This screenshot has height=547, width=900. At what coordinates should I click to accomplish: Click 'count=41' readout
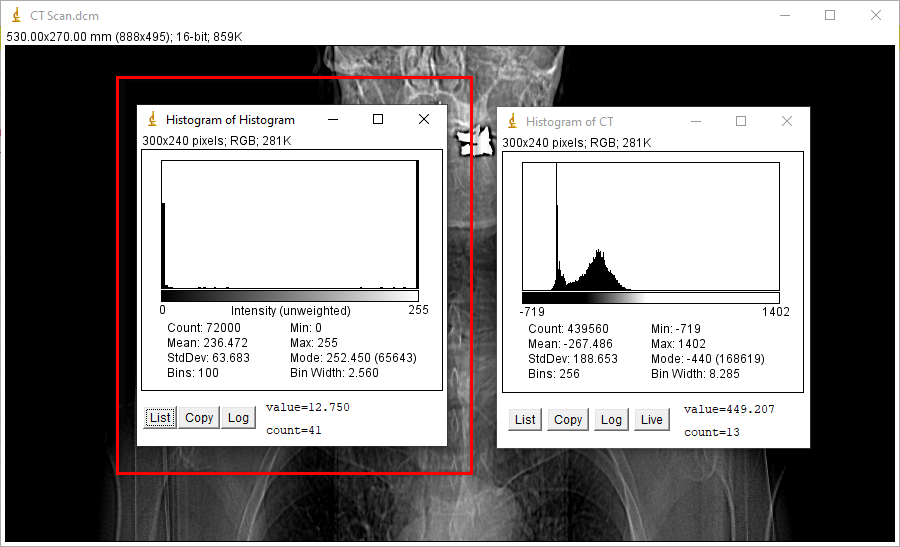point(293,430)
